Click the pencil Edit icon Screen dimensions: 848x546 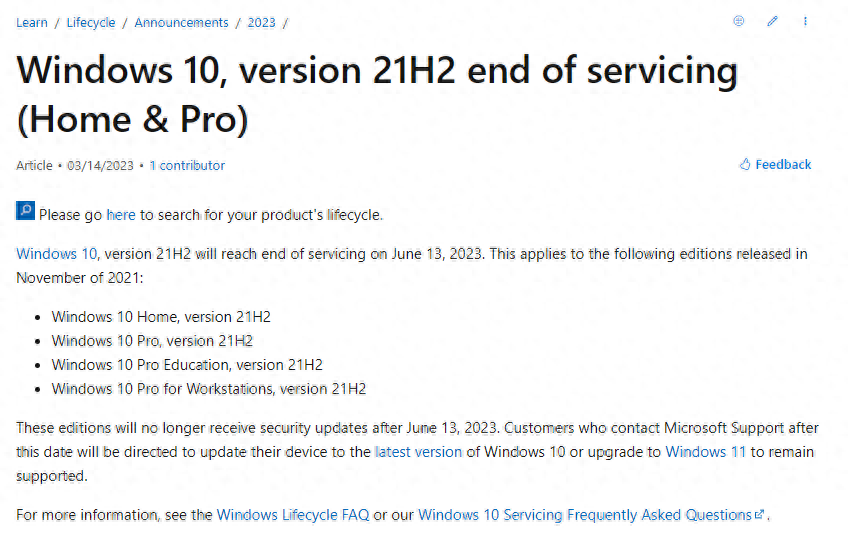click(772, 21)
